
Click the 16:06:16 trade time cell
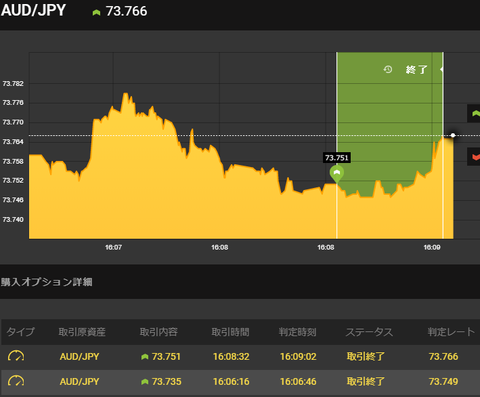[x=231, y=382]
